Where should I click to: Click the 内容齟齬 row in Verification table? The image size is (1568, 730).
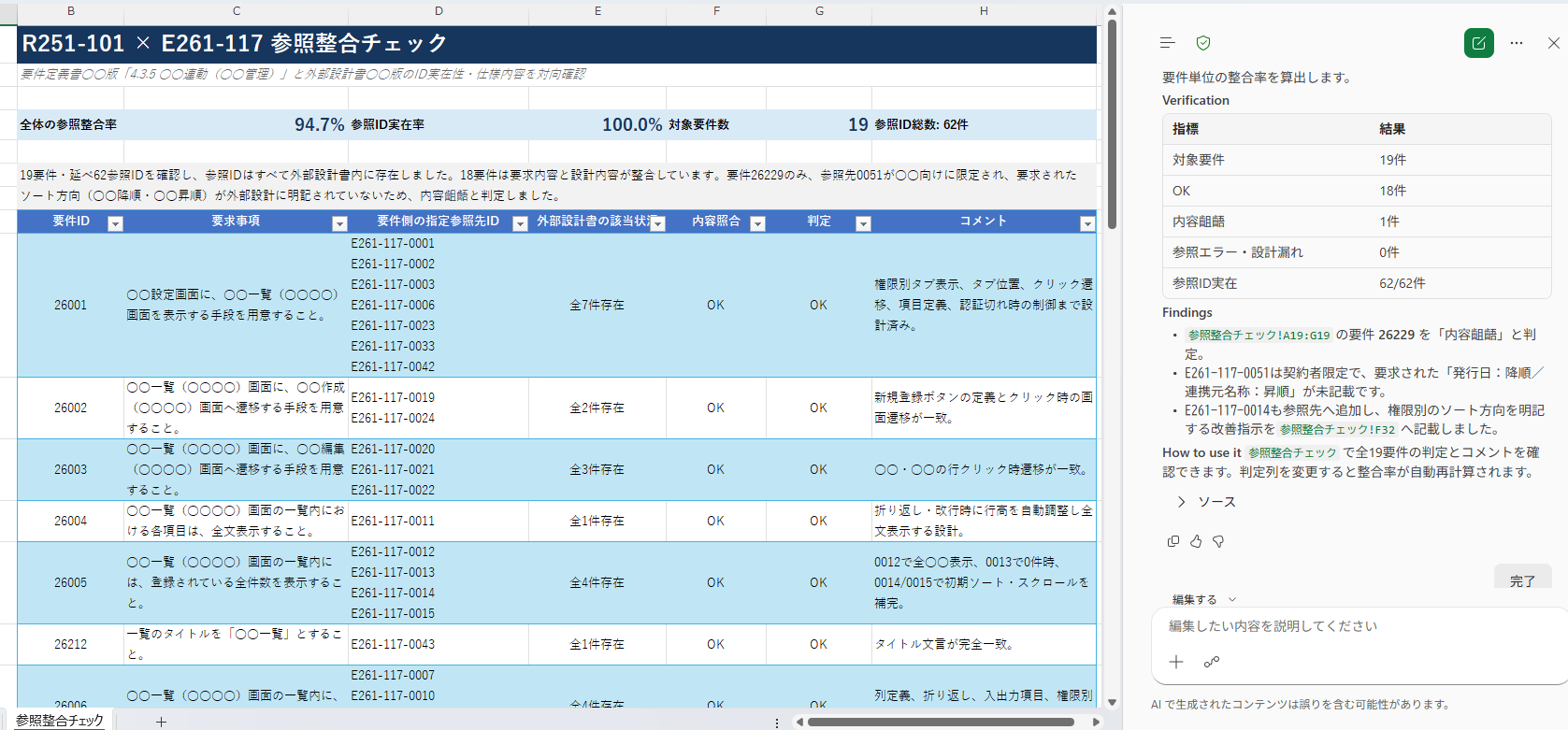click(x=1357, y=222)
